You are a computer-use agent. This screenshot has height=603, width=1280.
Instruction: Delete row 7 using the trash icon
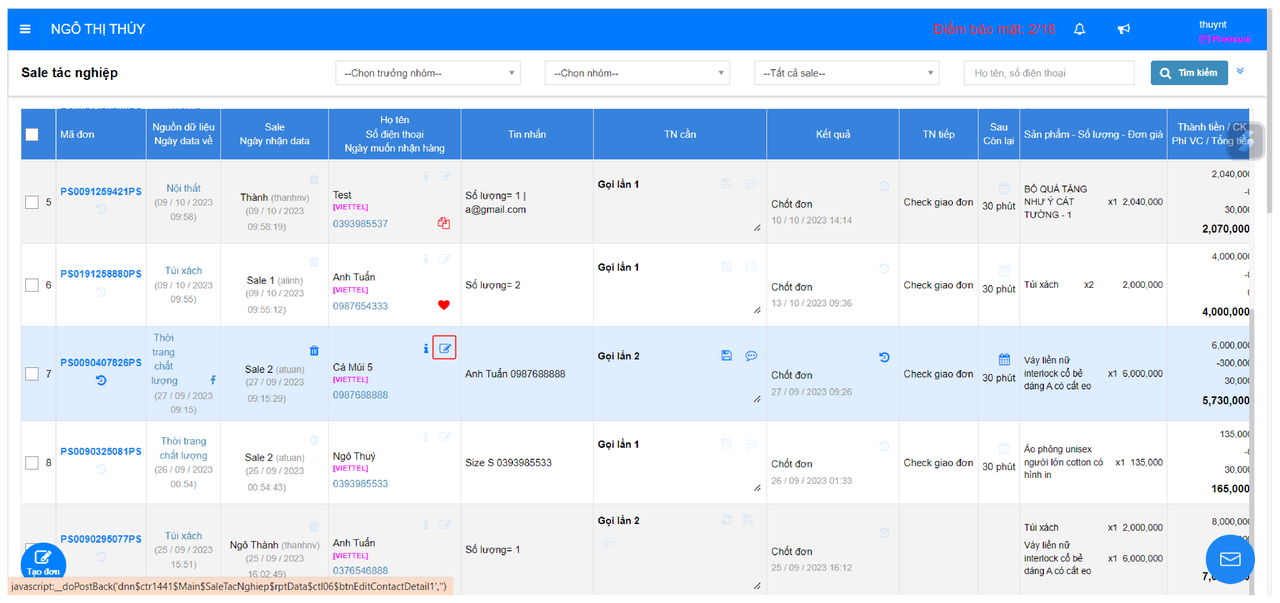(314, 350)
